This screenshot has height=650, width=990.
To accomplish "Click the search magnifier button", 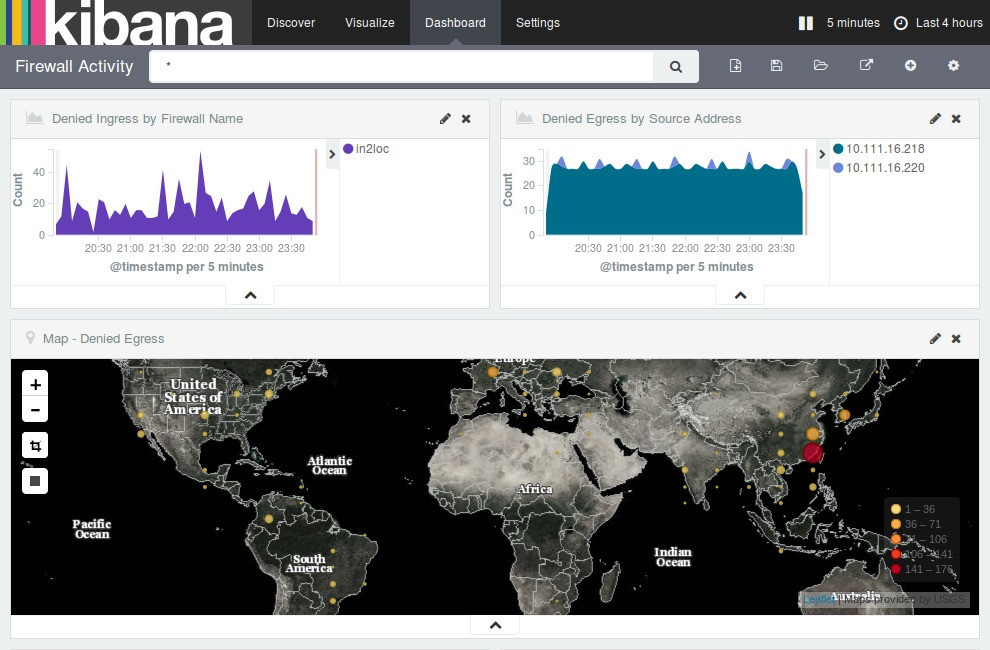I will coord(676,67).
